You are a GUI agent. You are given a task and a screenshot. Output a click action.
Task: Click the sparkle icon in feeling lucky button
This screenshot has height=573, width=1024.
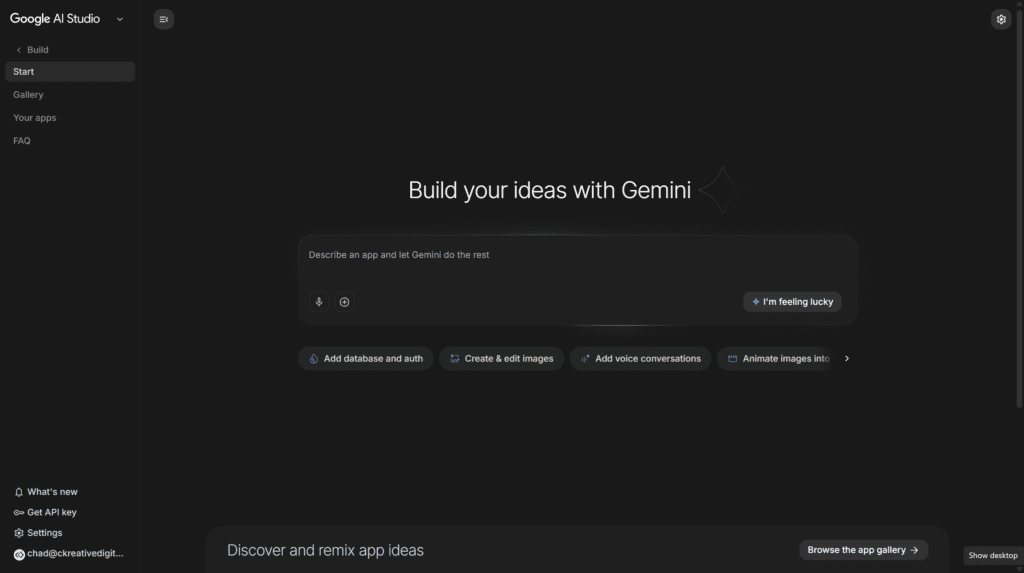[756, 302]
